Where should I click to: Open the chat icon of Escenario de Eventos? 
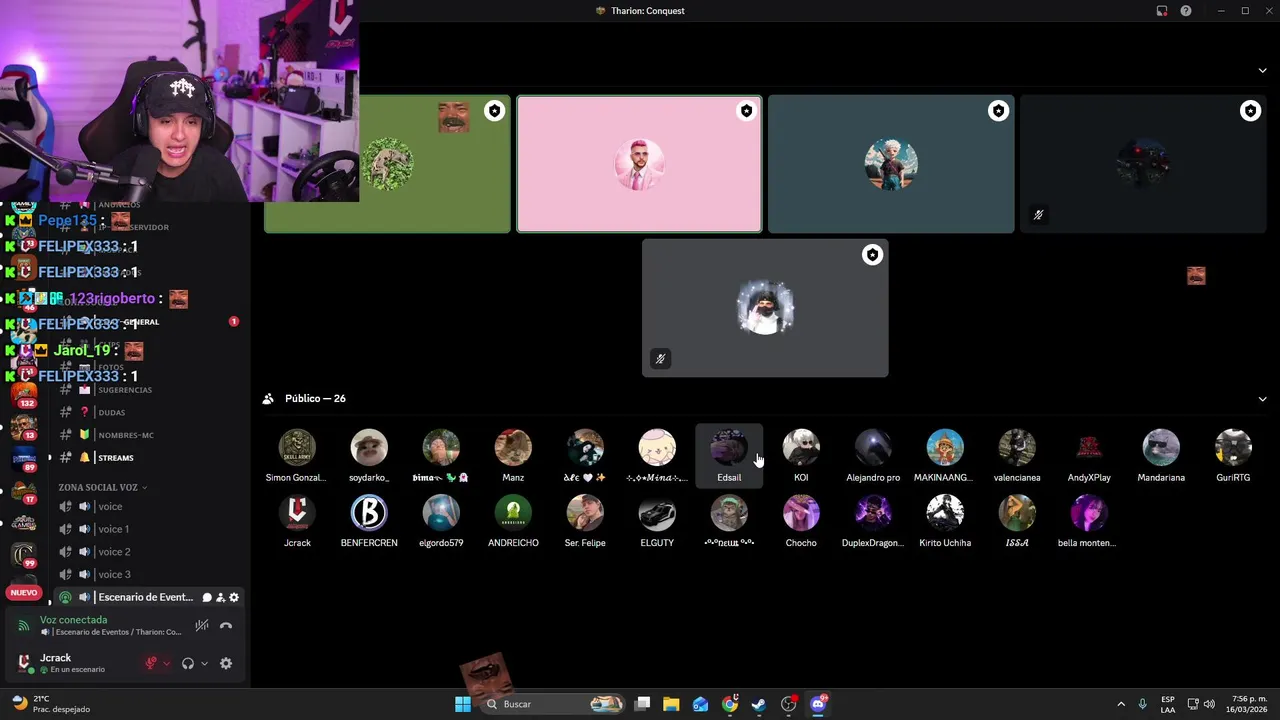207,597
